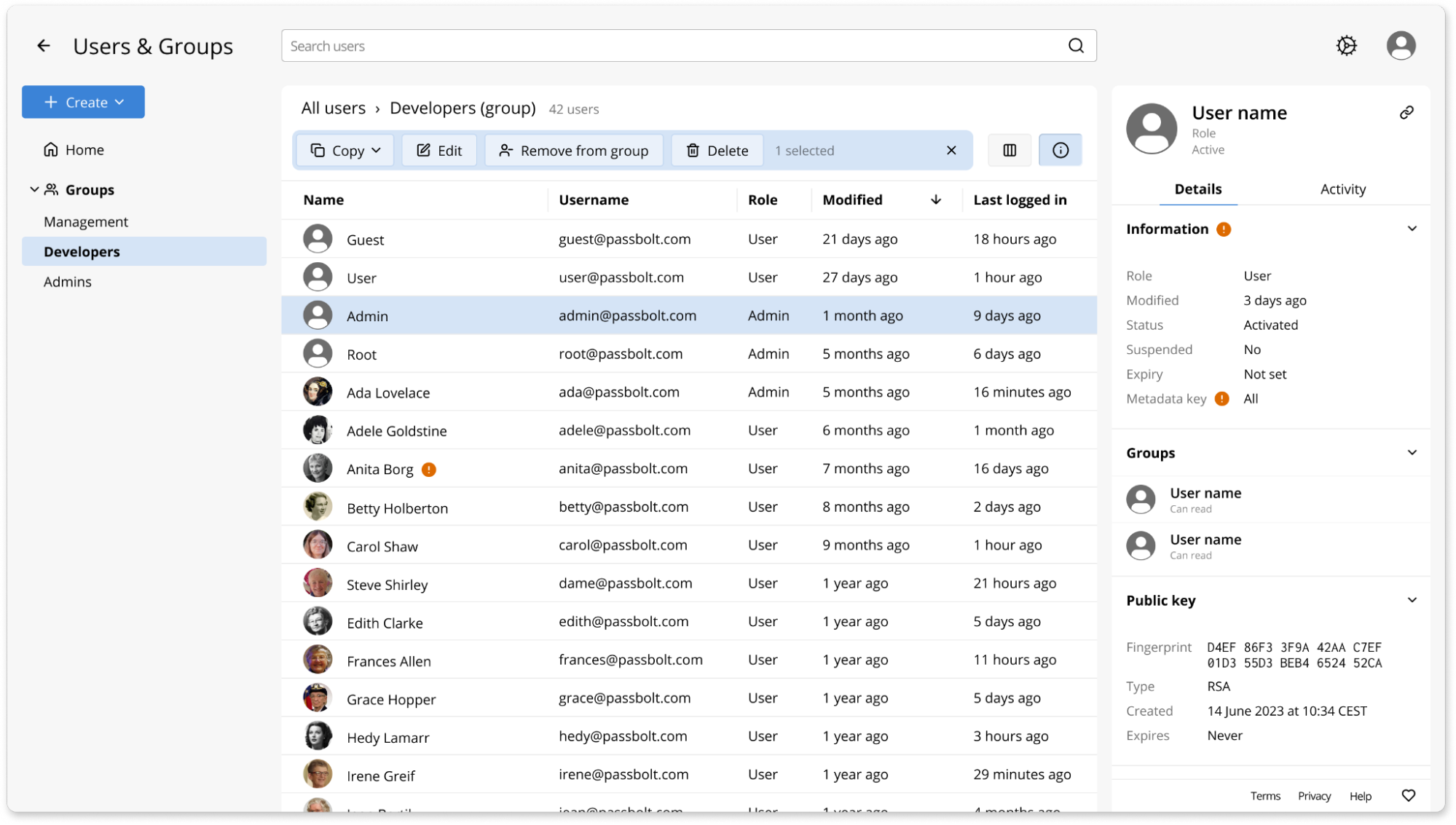Open the Create dropdown button

pyautogui.click(x=84, y=102)
